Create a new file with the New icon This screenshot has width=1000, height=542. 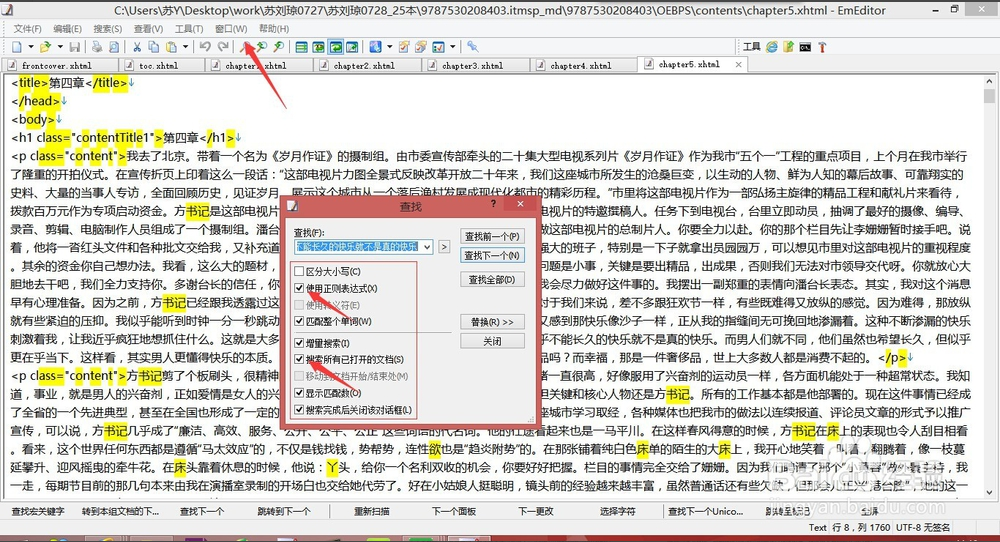(17, 47)
